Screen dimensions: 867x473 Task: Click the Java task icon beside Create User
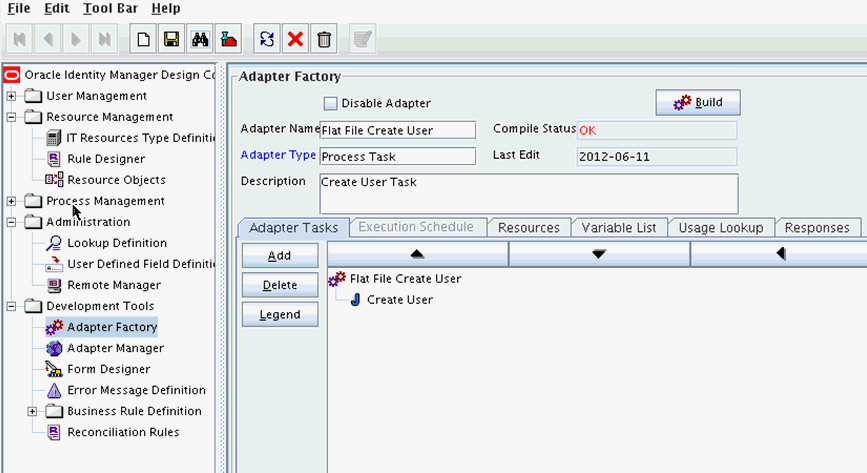tap(356, 300)
